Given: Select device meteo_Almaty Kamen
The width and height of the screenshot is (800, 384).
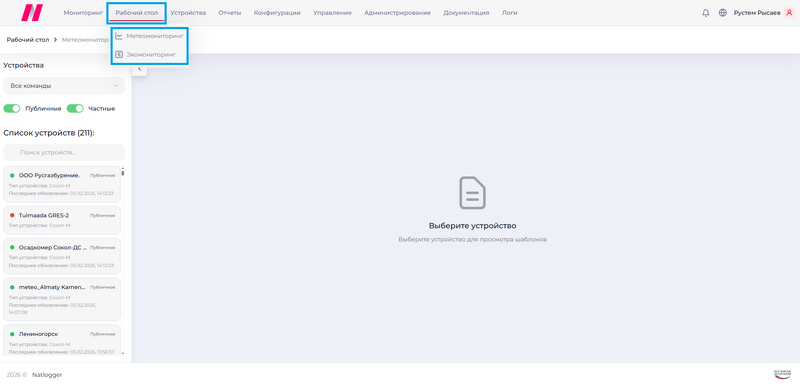Looking at the screenshot, I should (62, 299).
